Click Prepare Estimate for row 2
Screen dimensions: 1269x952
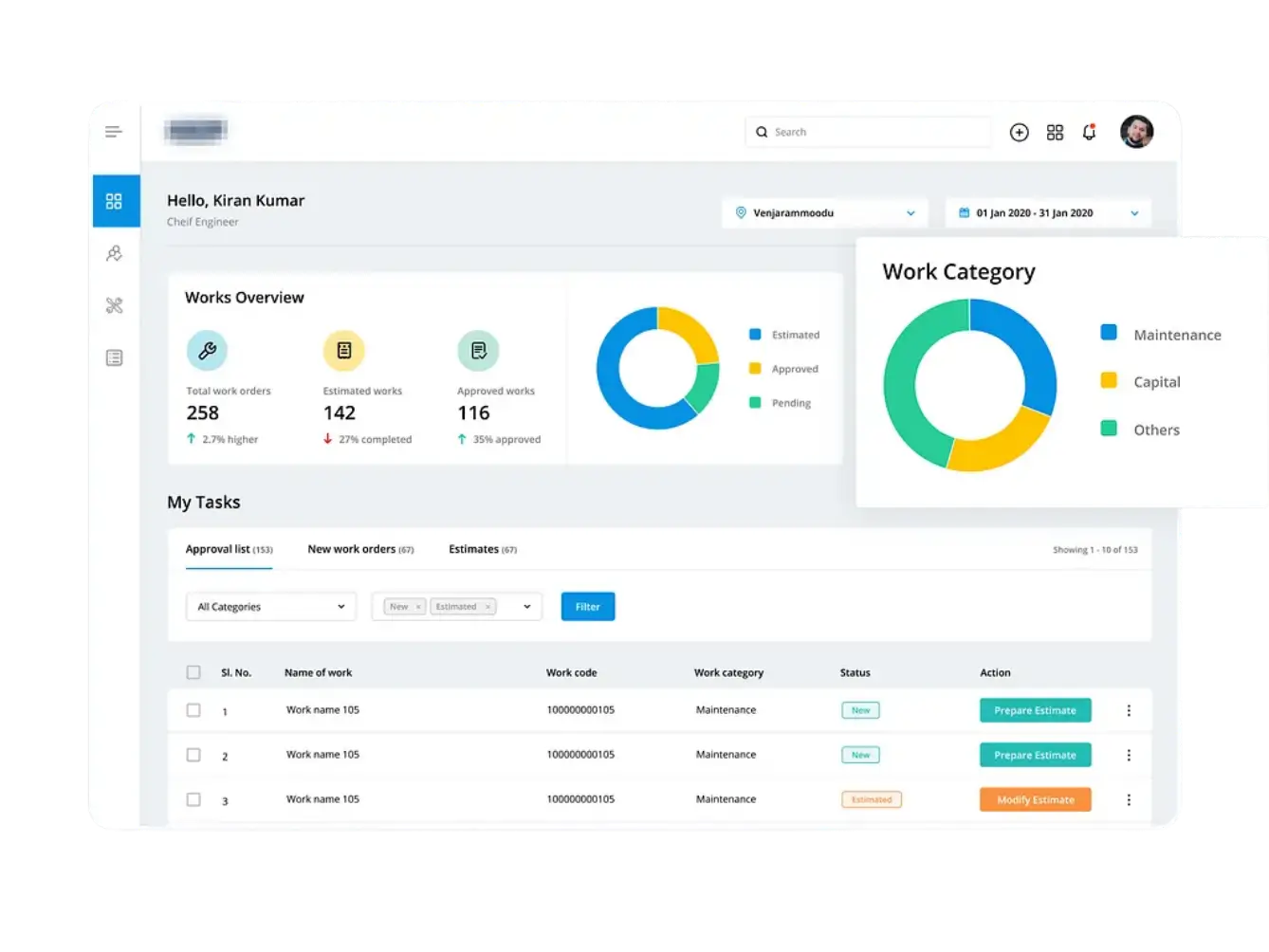1035,755
